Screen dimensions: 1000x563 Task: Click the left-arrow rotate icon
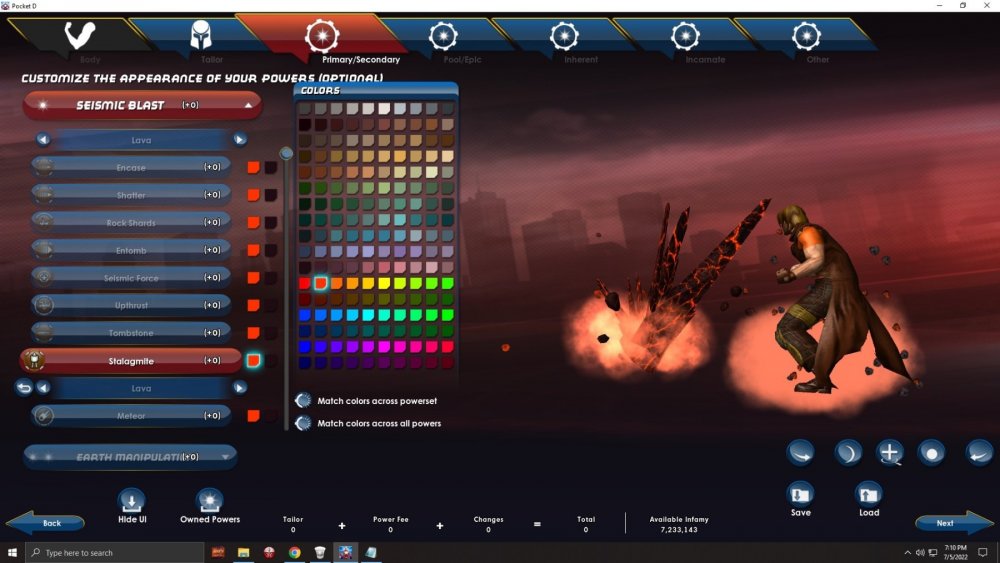click(979, 453)
